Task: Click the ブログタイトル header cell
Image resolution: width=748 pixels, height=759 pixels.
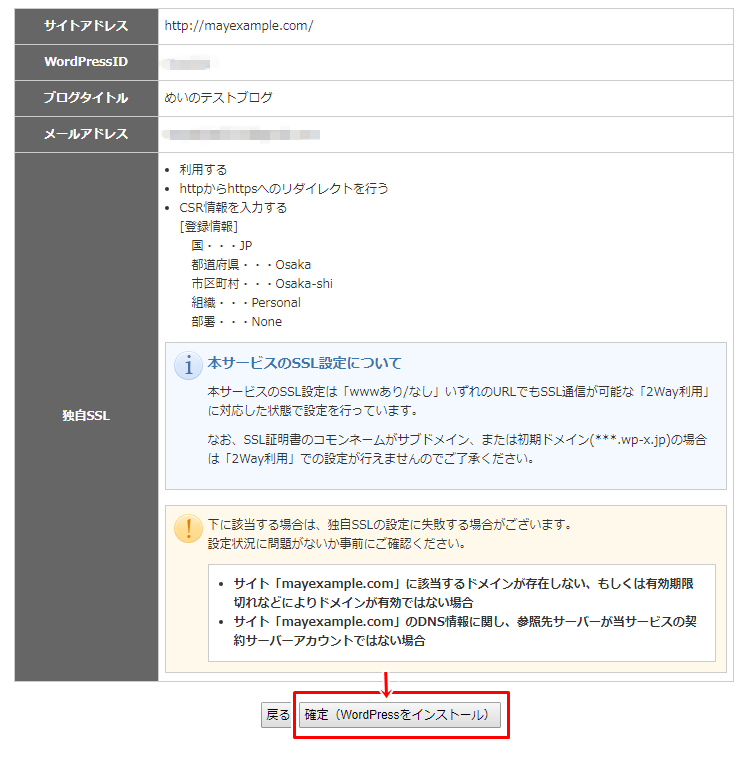Action: pyautogui.click(x=86, y=98)
